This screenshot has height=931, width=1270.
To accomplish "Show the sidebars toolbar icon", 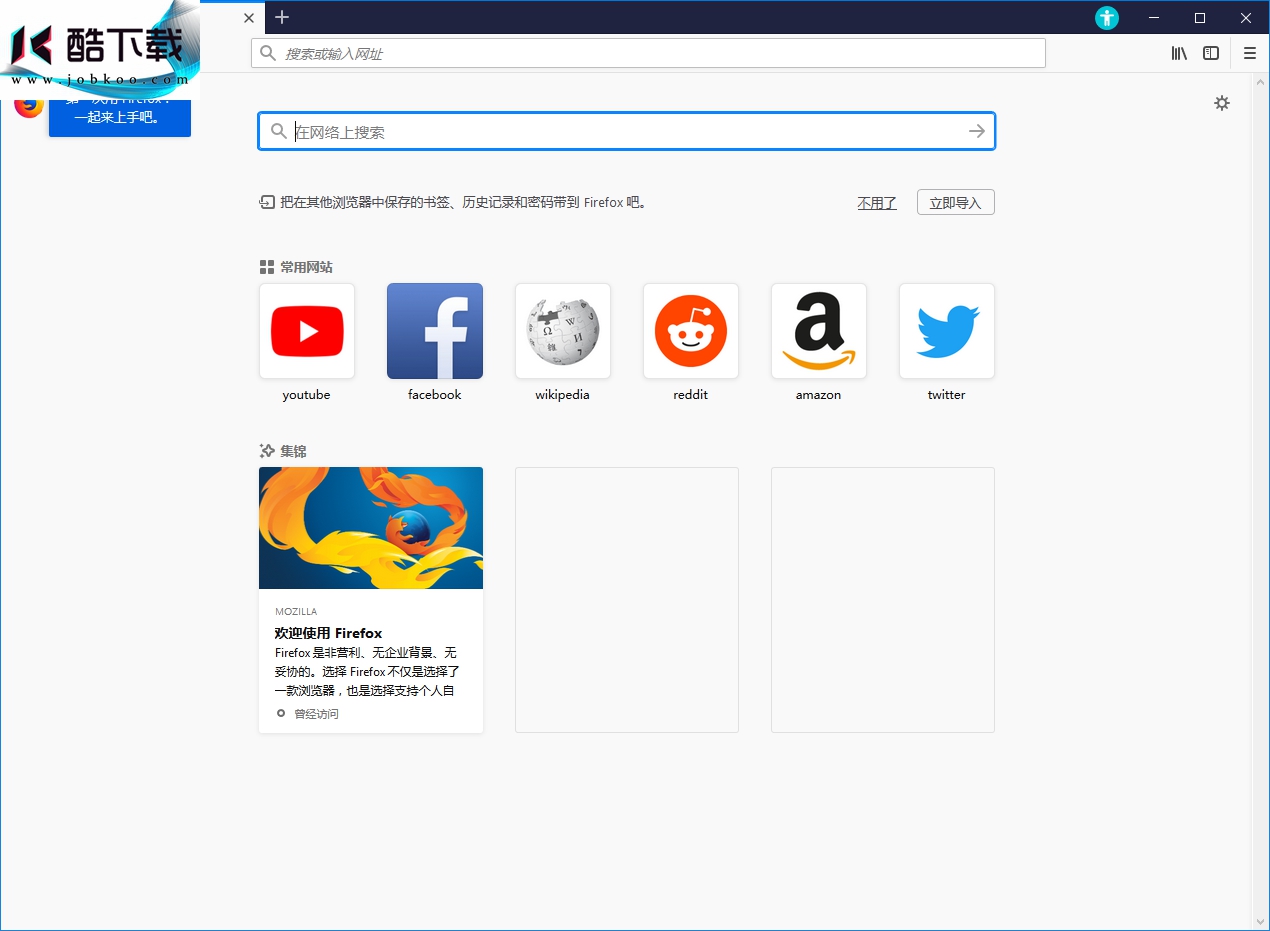I will [1211, 53].
